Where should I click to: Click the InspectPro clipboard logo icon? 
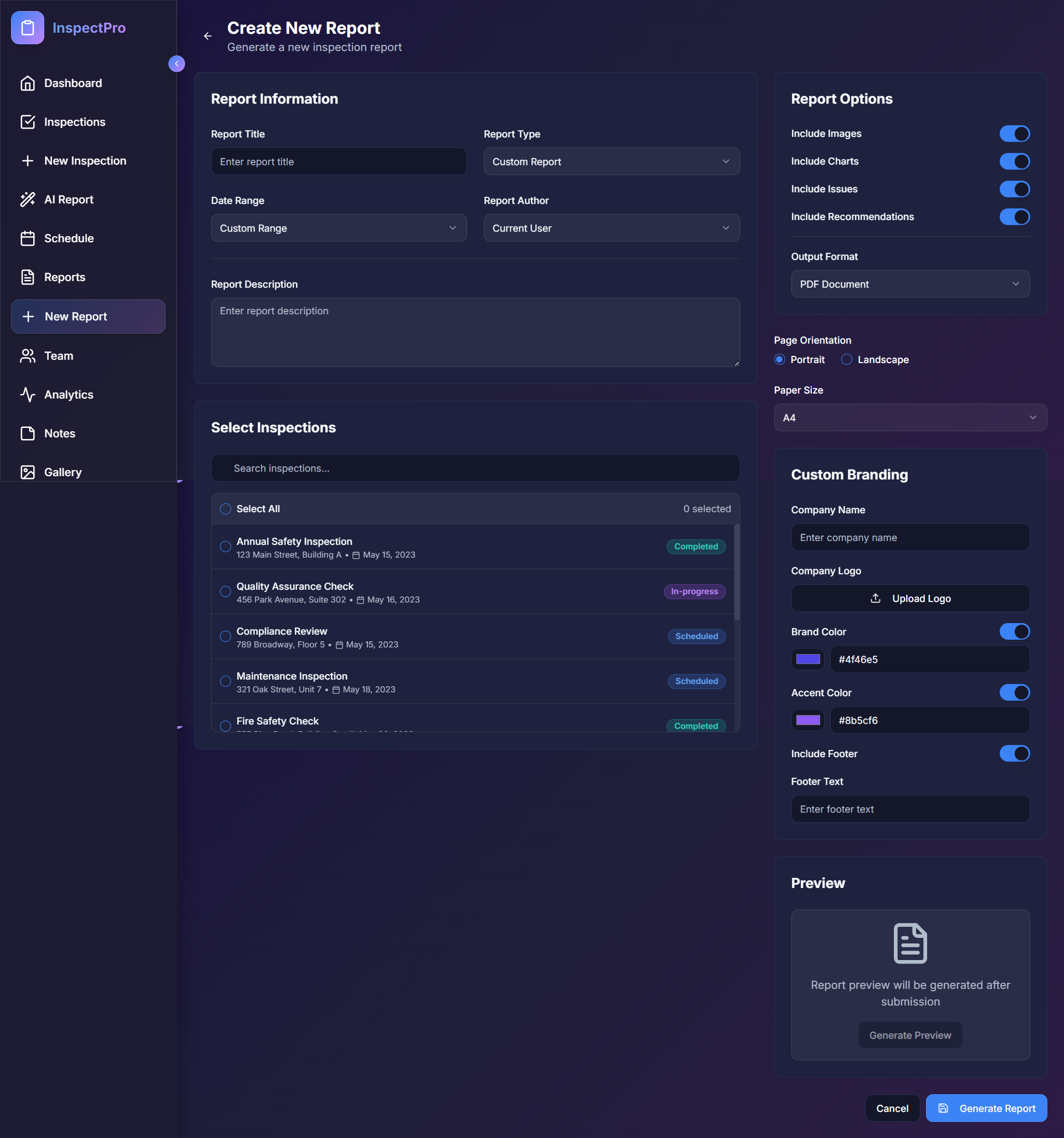click(x=28, y=28)
